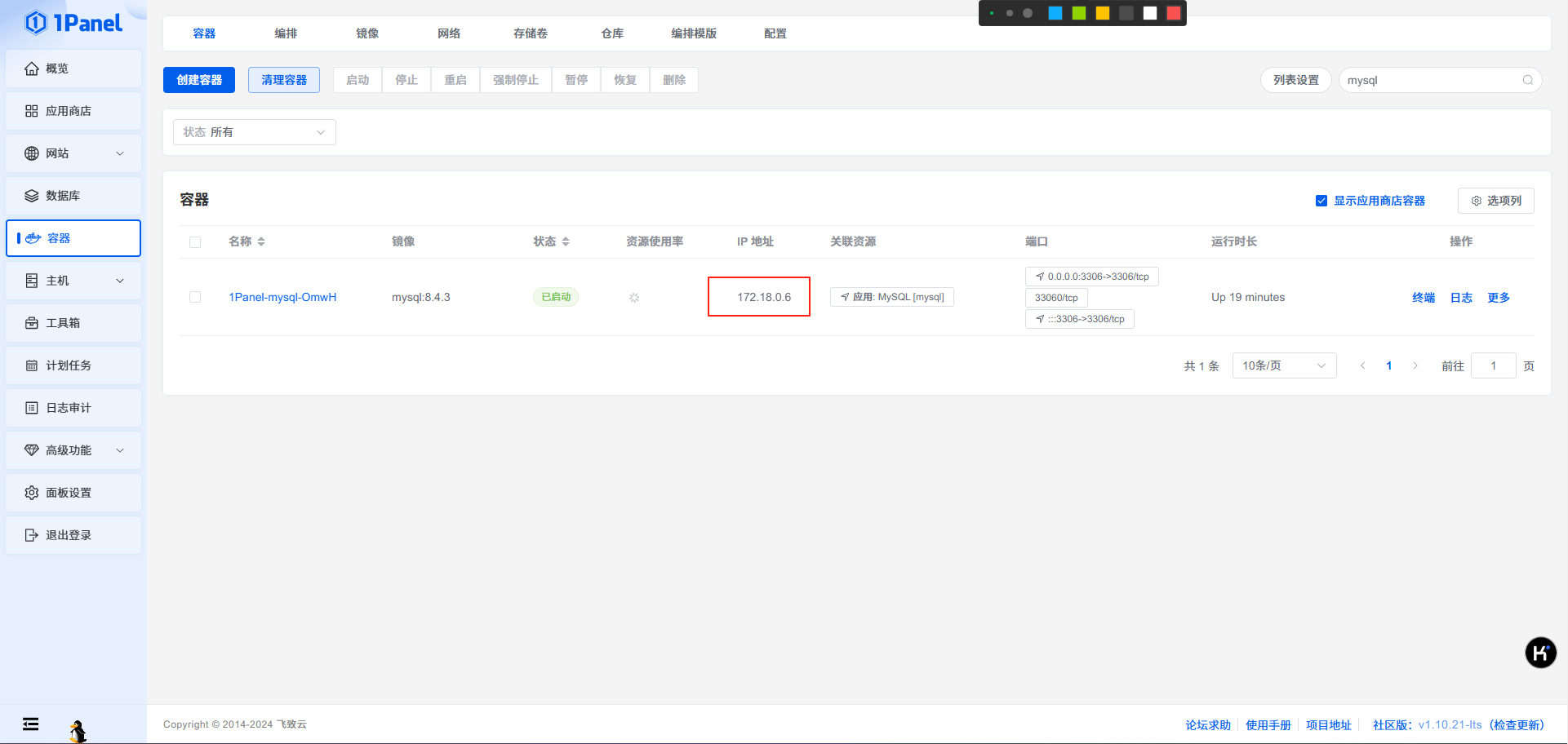Image resolution: width=1568 pixels, height=744 pixels.
Task: Open the 工具箱 toolbox from sidebar
Action: (64, 323)
